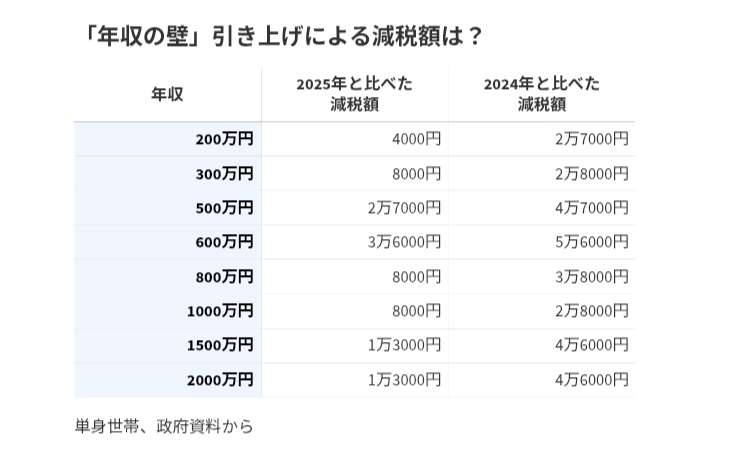Select the 200万円 income row label

224,139
